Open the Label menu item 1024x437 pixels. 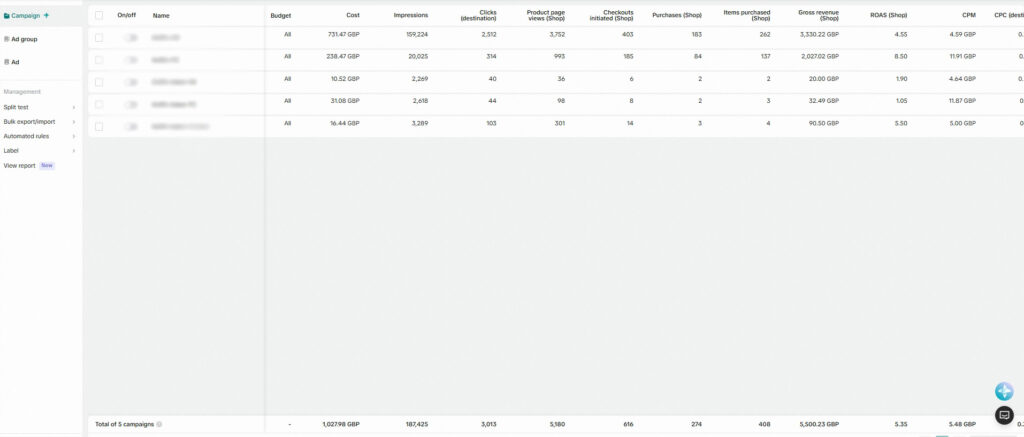pos(11,151)
